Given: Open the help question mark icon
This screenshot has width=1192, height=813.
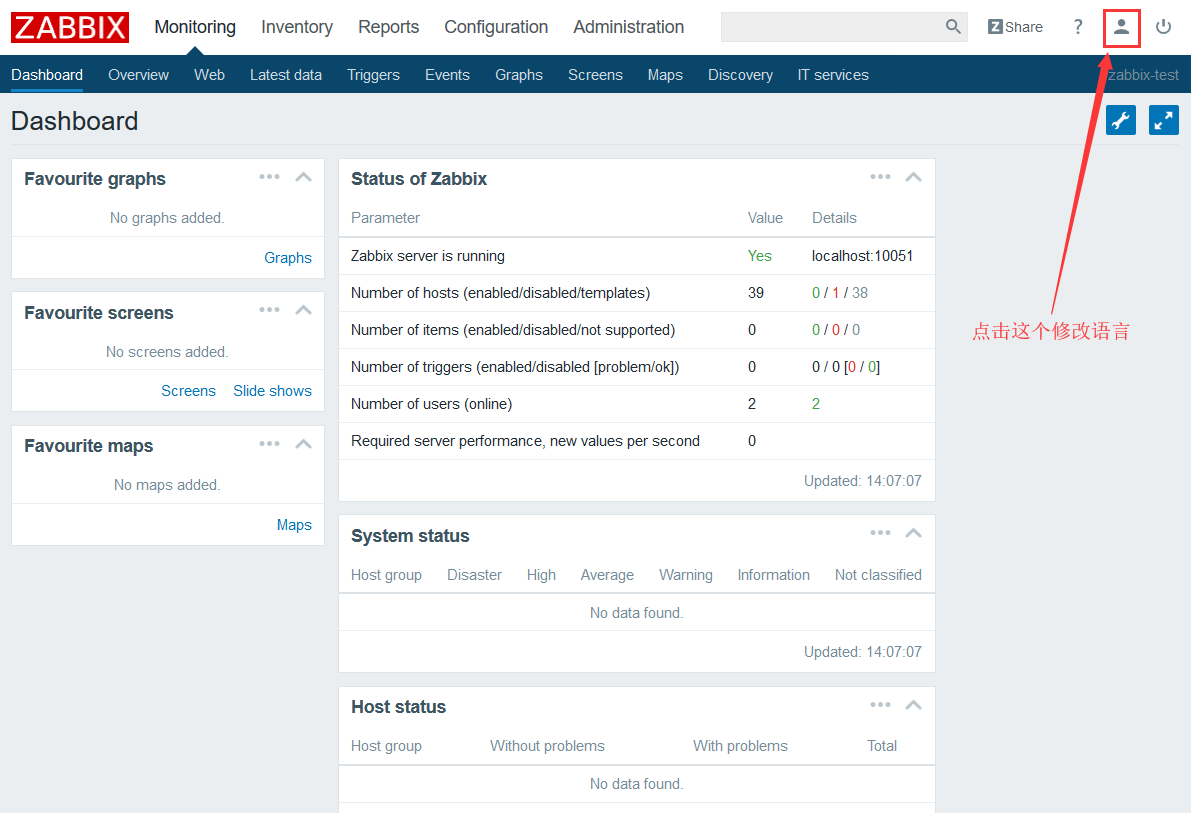Looking at the screenshot, I should coord(1077,27).
